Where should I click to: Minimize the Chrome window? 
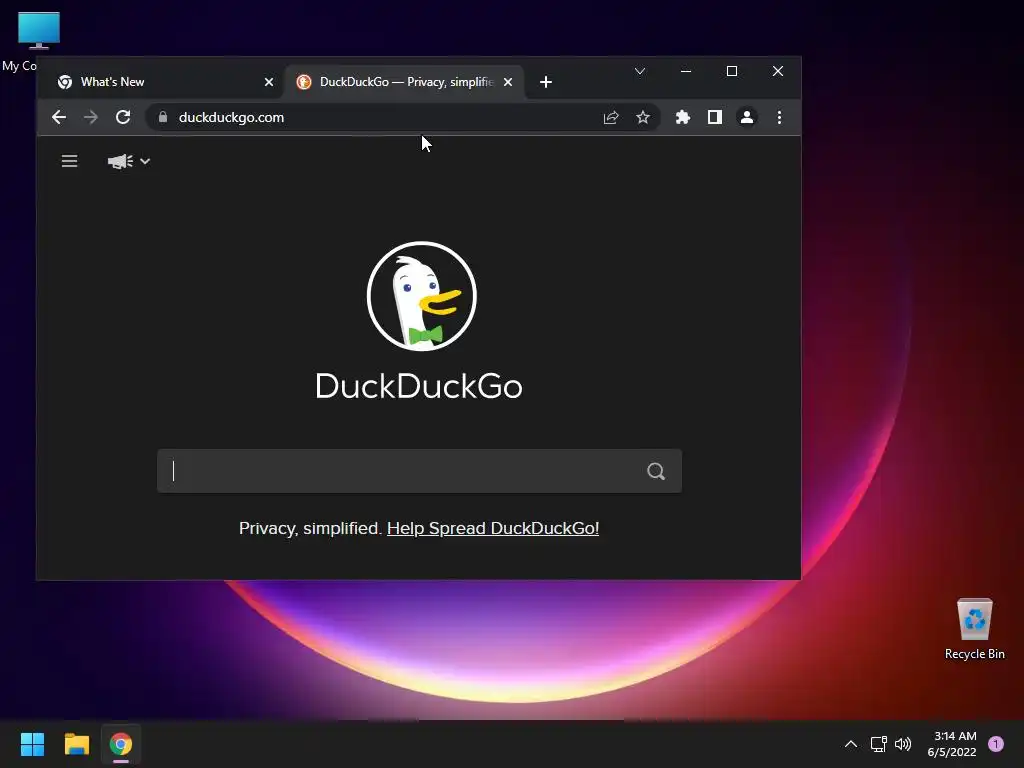tap(686, 71)
